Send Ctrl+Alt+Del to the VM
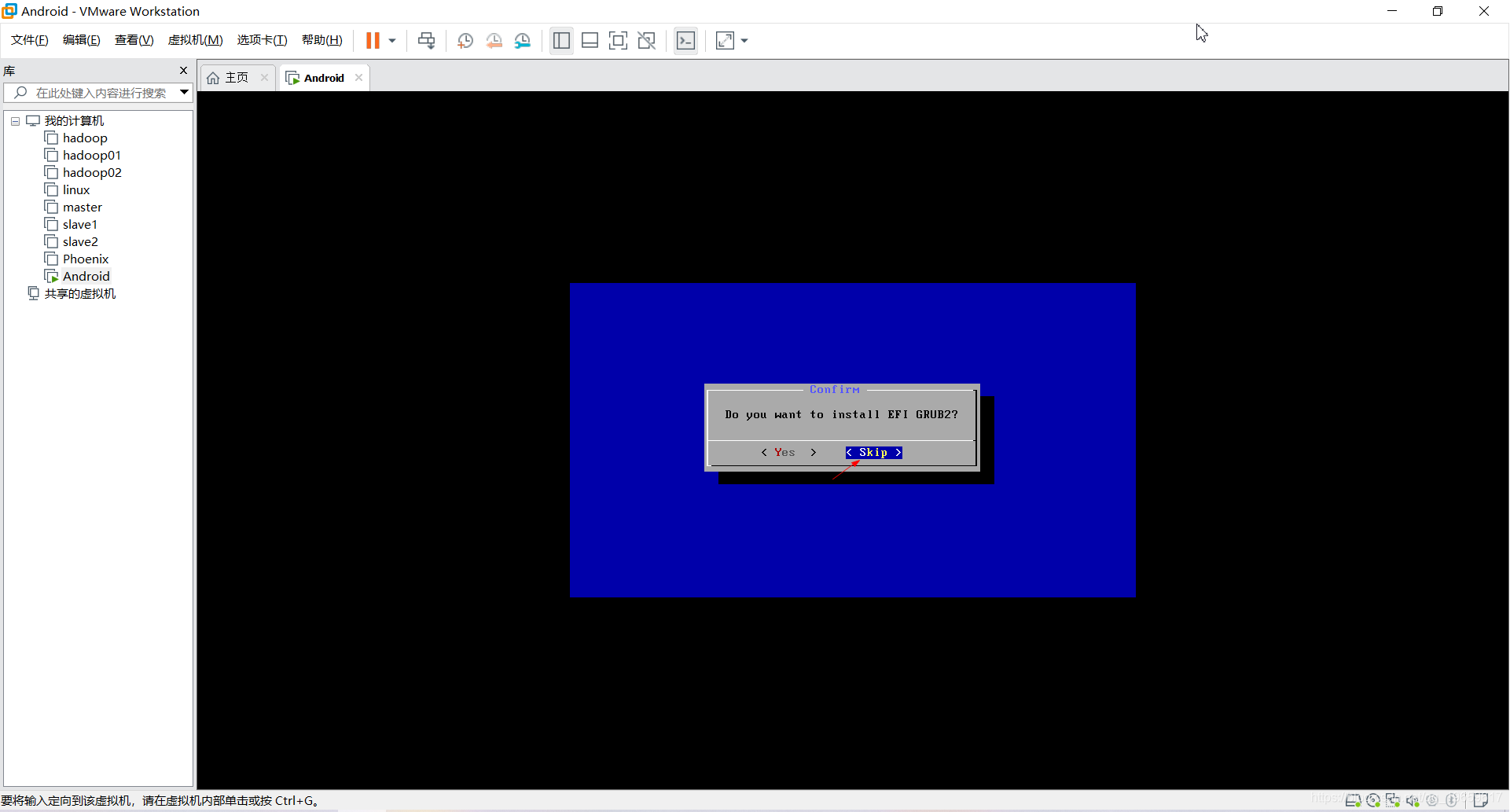The width and height of the screenshot is (1510, 812). click(x=426, y=40)
